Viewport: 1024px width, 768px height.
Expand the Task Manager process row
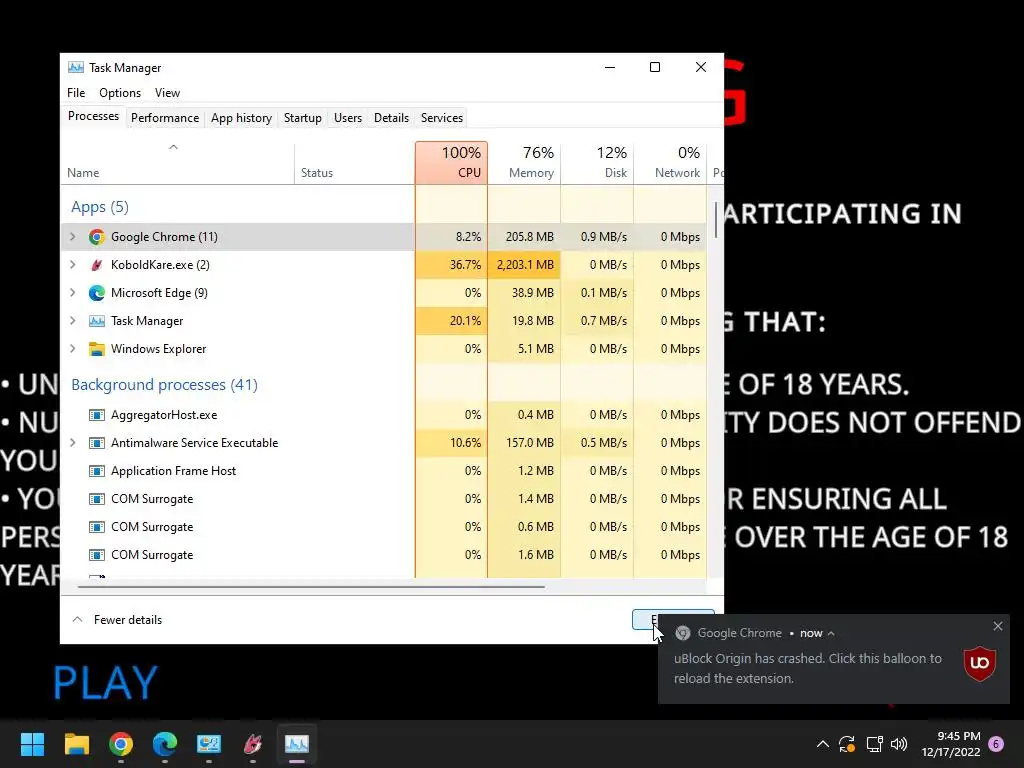(72, 321)
